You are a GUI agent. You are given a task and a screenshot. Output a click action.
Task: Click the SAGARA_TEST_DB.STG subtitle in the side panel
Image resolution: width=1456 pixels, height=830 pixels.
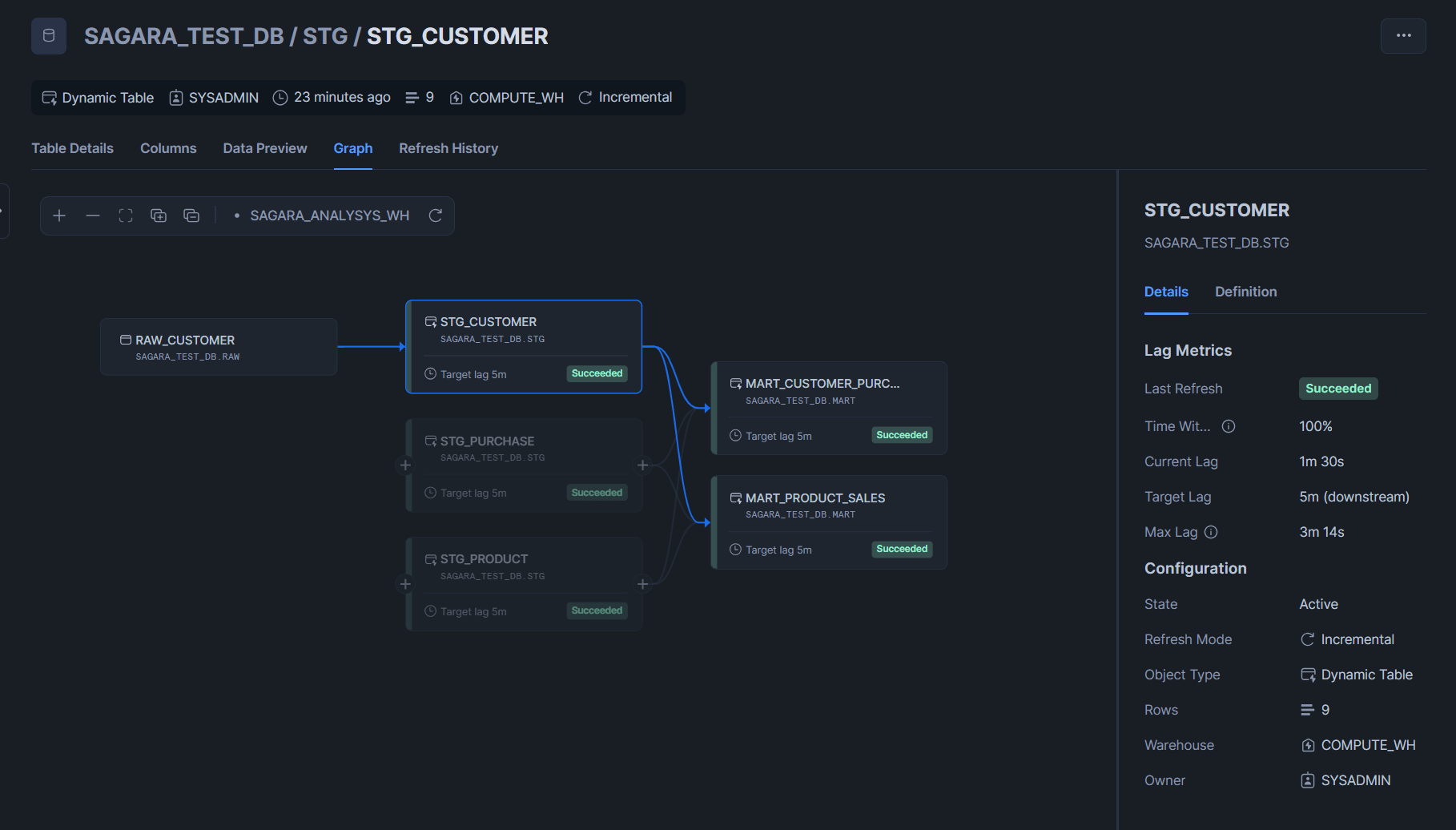[x=1217, y=243]
